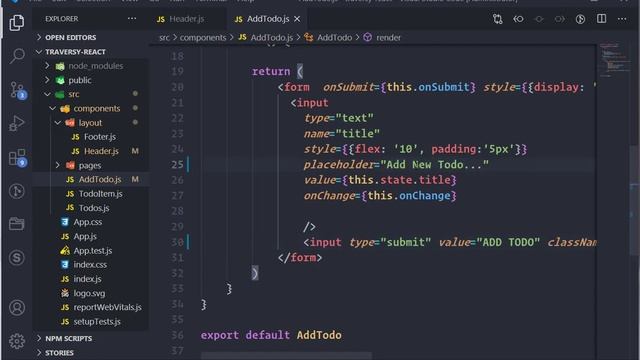The width and height of the screenshot is (640, 360).
Task: Click the "export default AddTodo" line
Action: point(271,335)
